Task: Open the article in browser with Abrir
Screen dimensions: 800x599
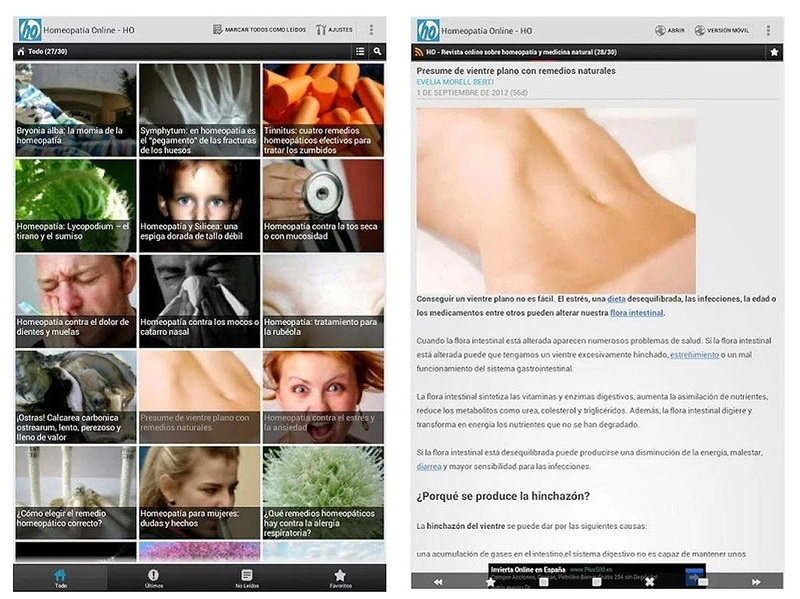Action: 670,31
